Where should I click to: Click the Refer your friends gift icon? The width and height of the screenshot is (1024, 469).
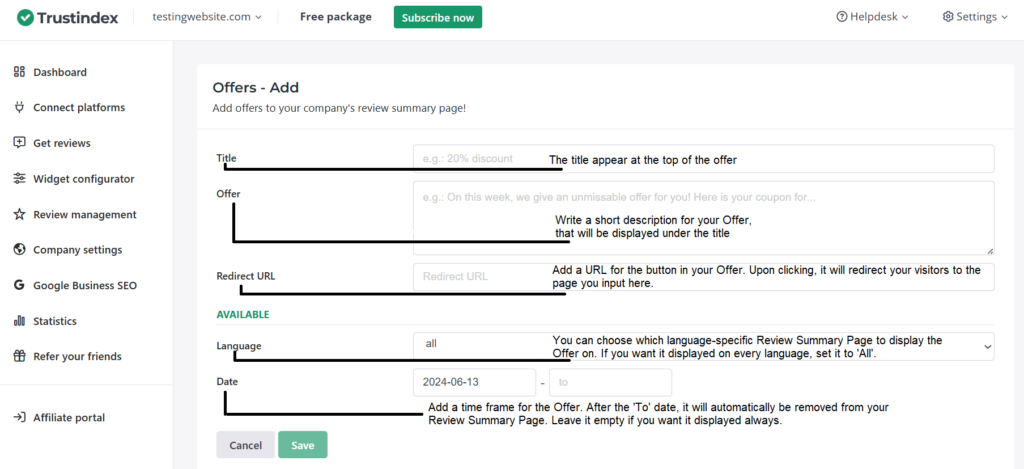pos(19,356)
